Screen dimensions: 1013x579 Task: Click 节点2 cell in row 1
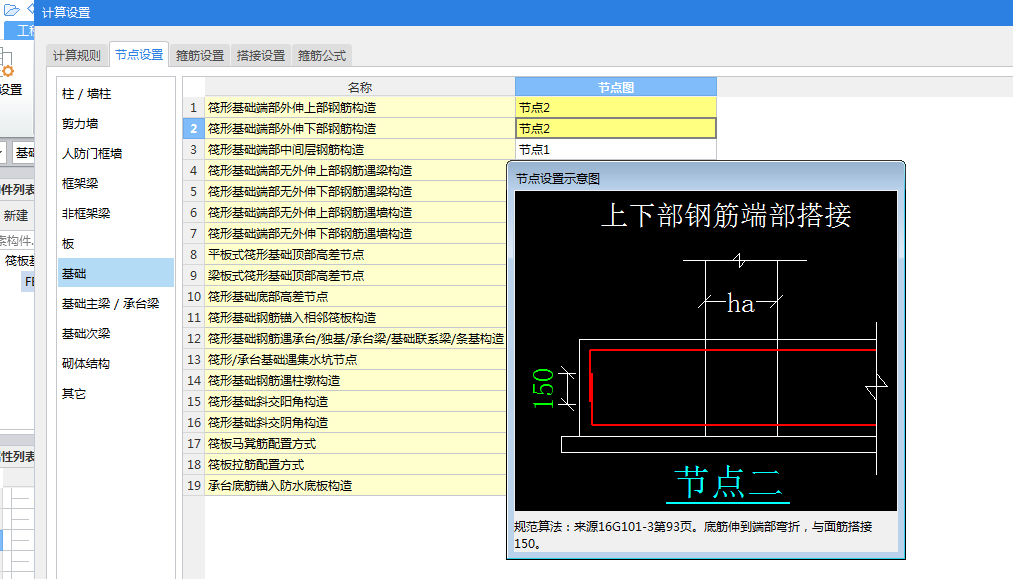[616, 107]
